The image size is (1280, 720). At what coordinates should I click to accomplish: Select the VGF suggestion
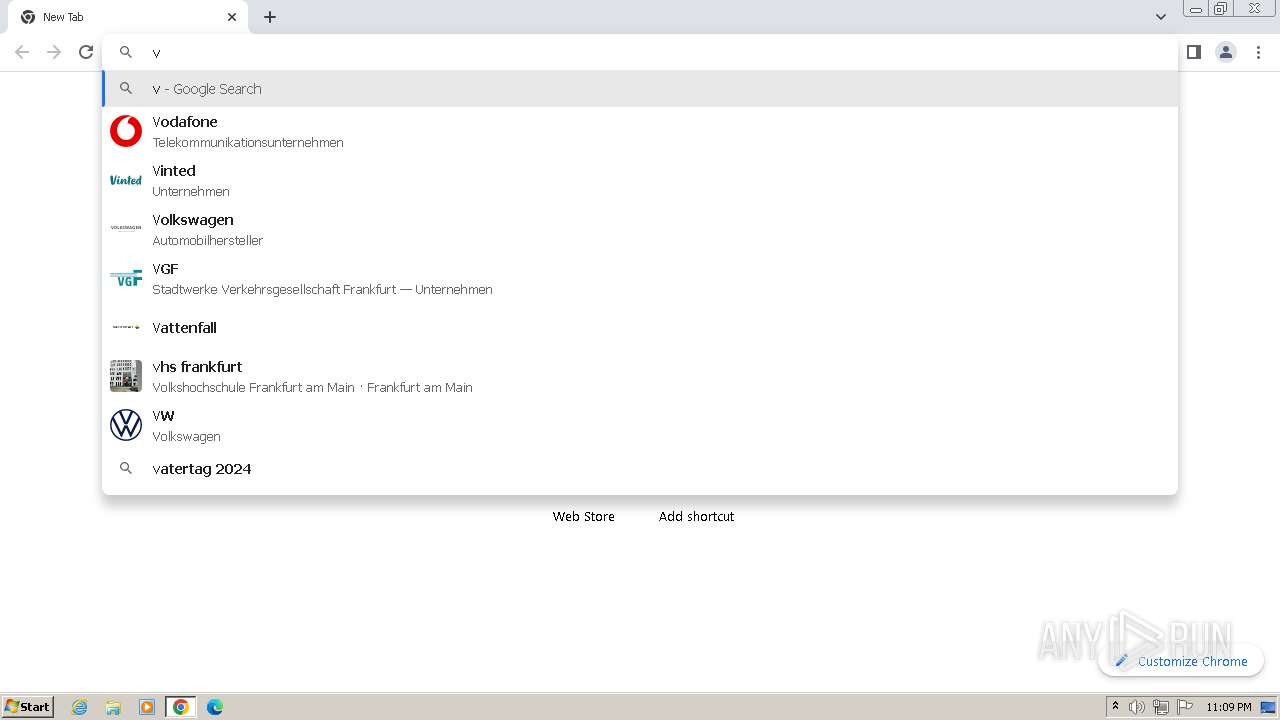[640, 278]
